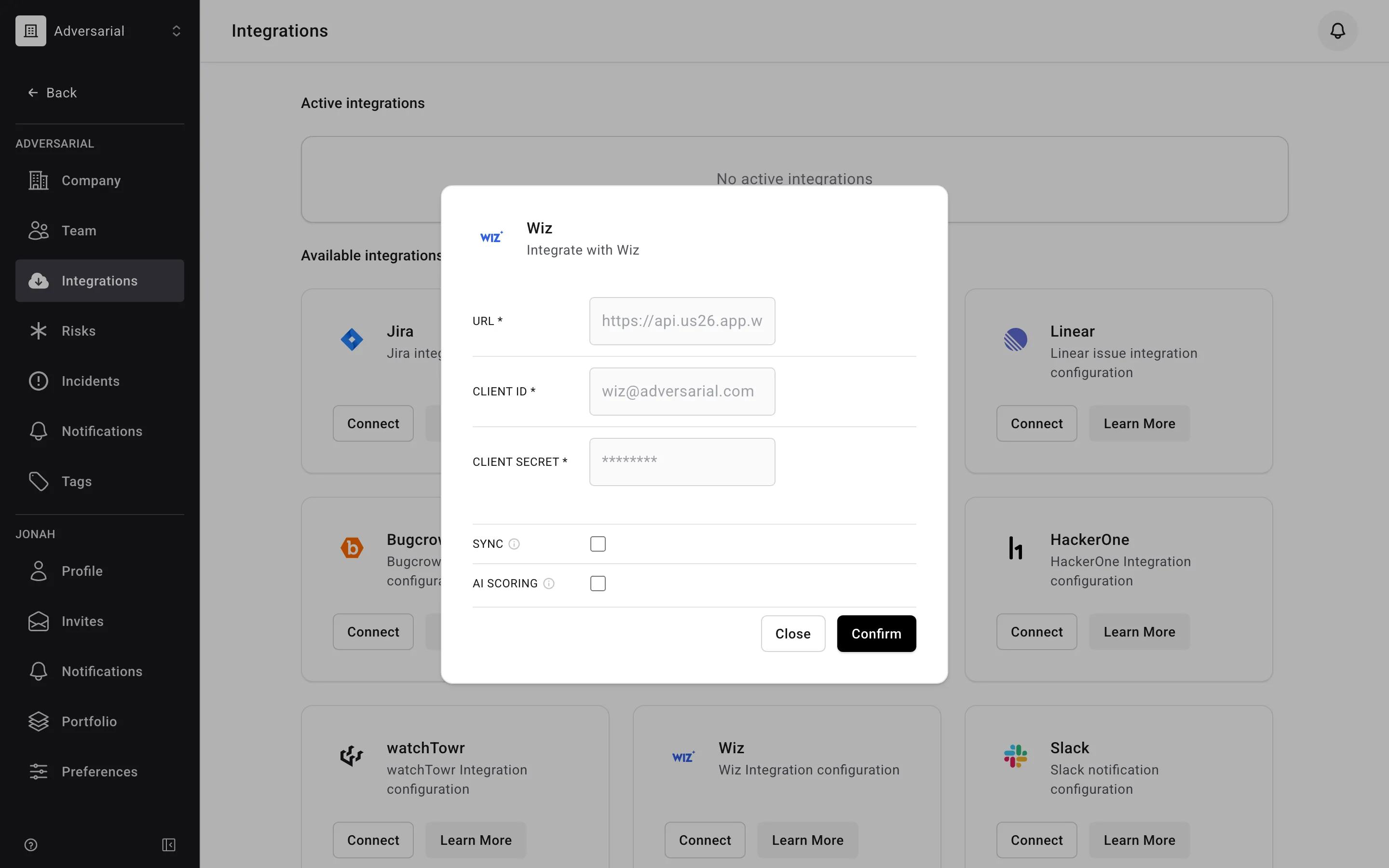Viewport: 1389px width, 868px height.
Task: Open the Invites page
Action: click(x=100, y=621)
